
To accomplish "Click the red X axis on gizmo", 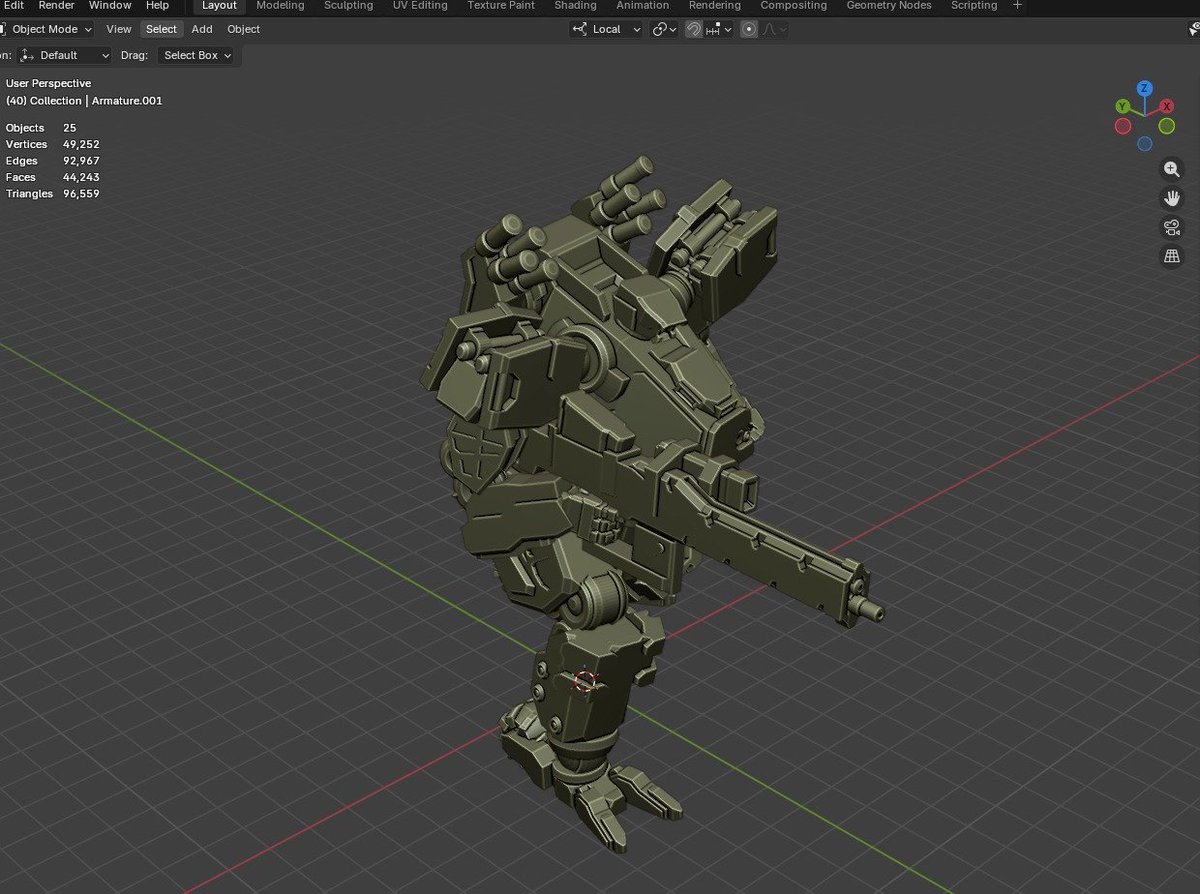I will point(1166,106).
